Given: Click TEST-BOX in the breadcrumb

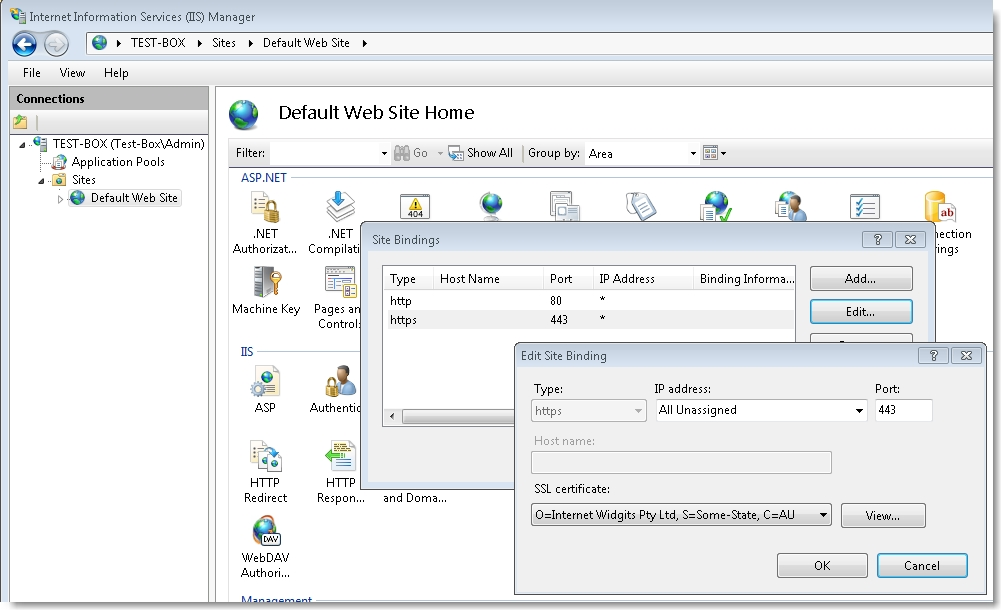Looking at the screenshot, I should [x=158, y=43].
